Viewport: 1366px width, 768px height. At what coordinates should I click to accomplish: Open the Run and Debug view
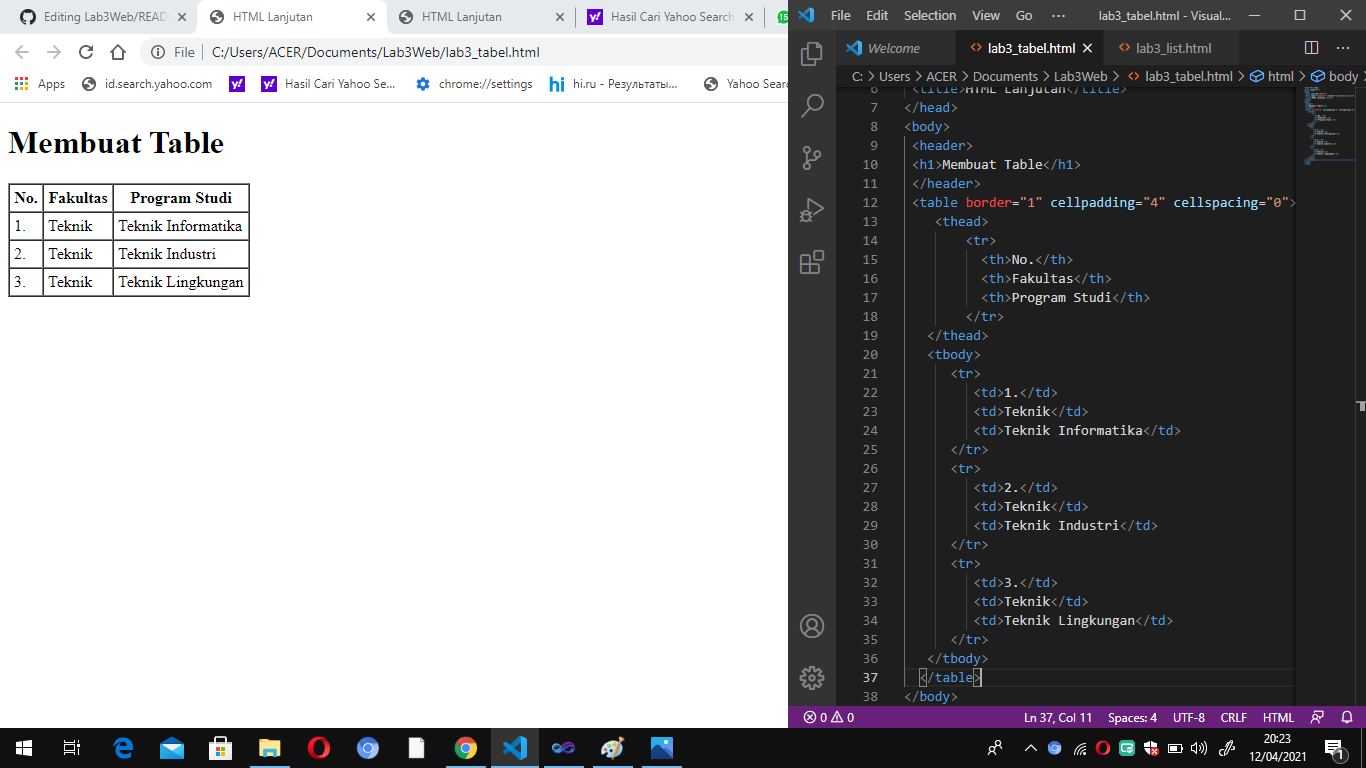tap(812, 210)
